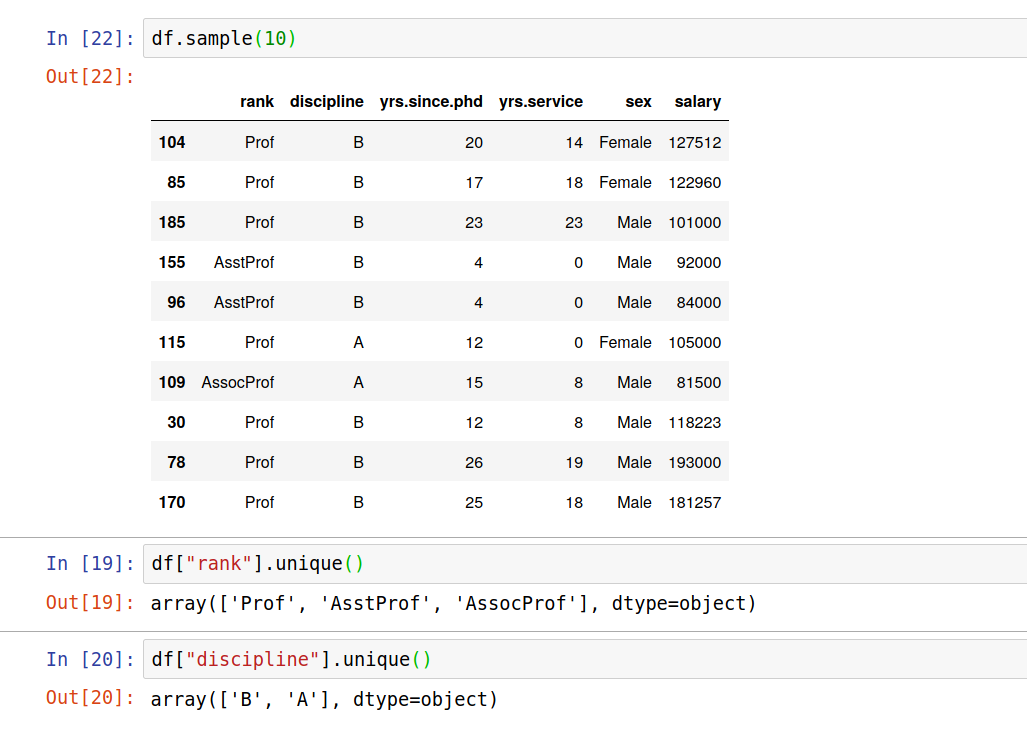Click the yrs.since.phd column header
The image size is (1027, 729).
pyautogui.click(x=430, y=101)
